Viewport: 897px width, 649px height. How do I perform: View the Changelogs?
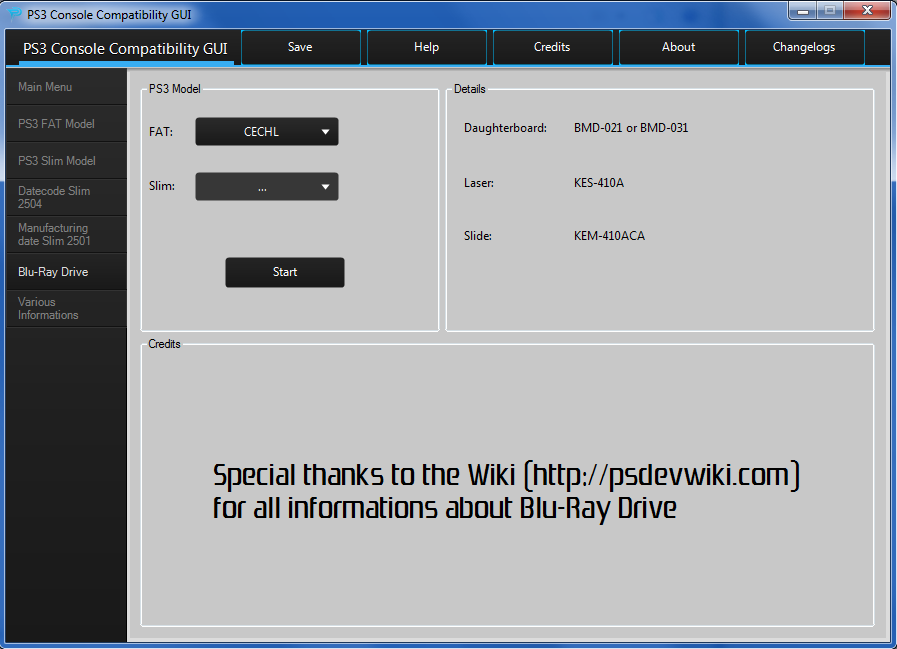coord(804,48)
